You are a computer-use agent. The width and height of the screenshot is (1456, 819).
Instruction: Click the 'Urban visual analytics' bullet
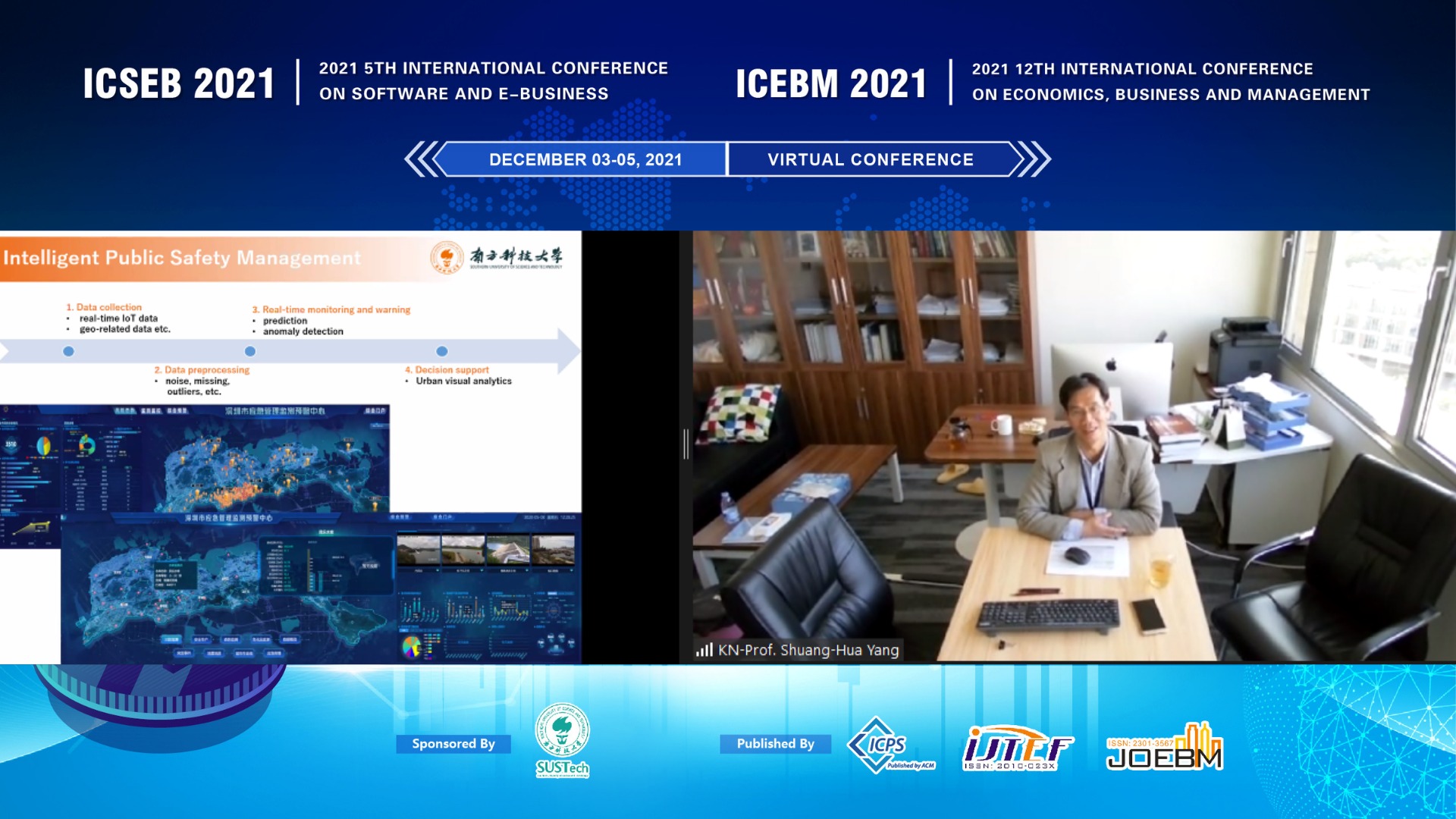pyautogui.click(x=463, y=381)
